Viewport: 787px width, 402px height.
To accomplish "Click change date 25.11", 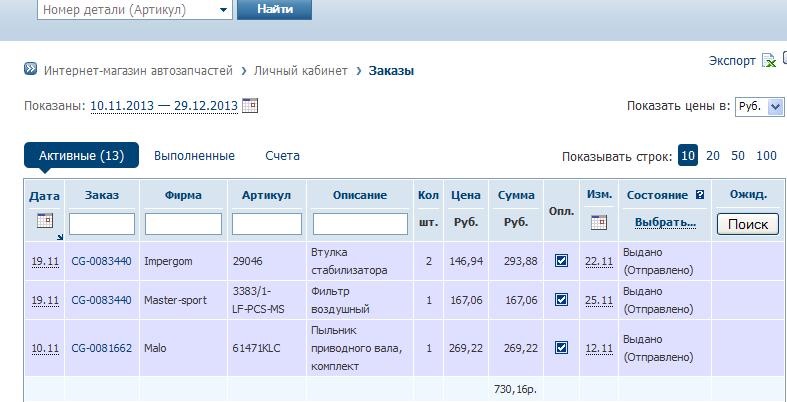I will (599, 300).
